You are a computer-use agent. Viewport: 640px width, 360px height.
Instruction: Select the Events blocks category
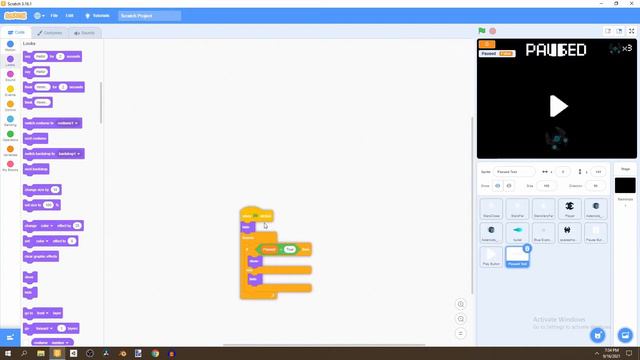(10, 91)
